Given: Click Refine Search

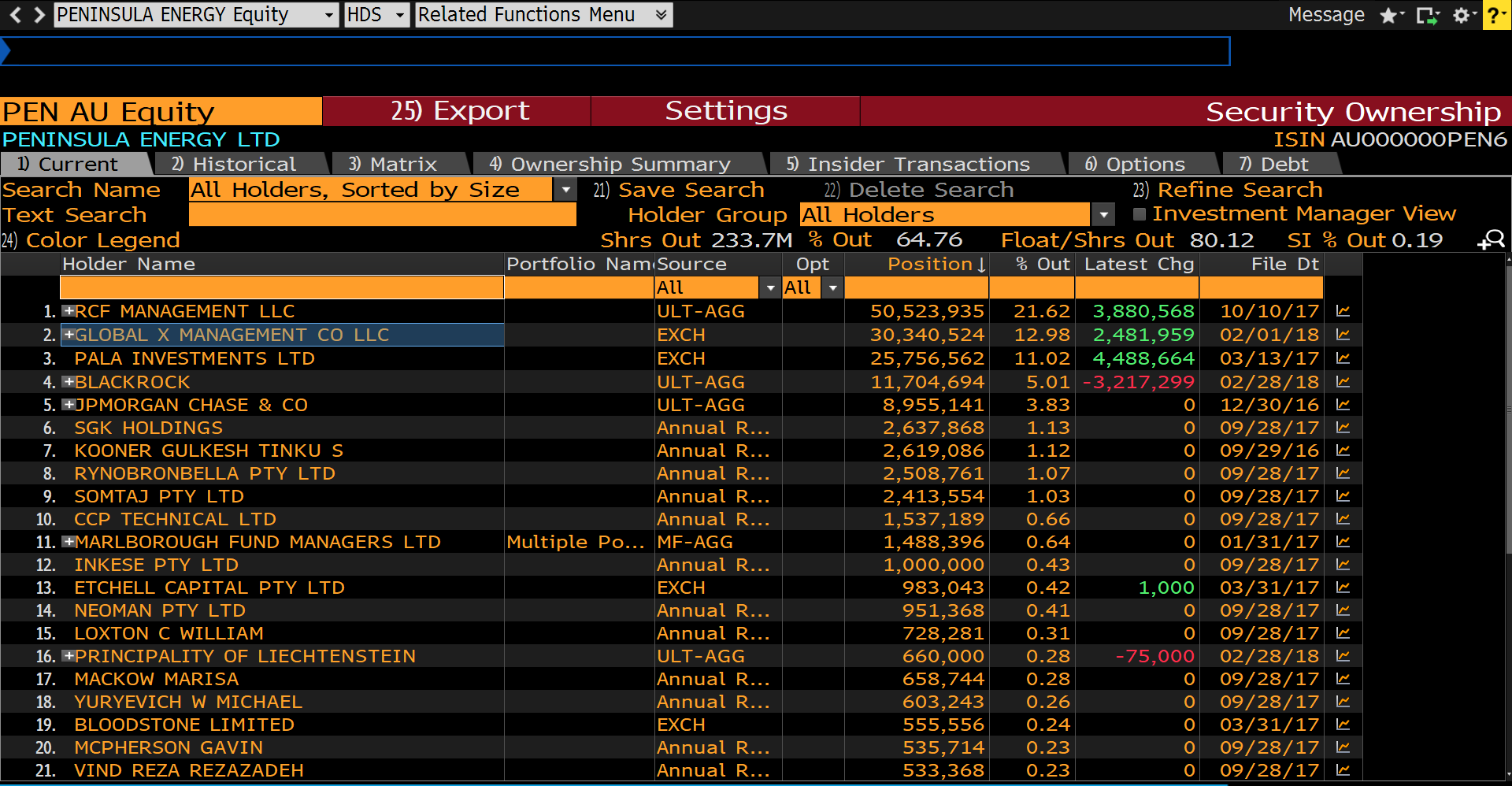Looking at the screenshot, I should (1228, 190).
